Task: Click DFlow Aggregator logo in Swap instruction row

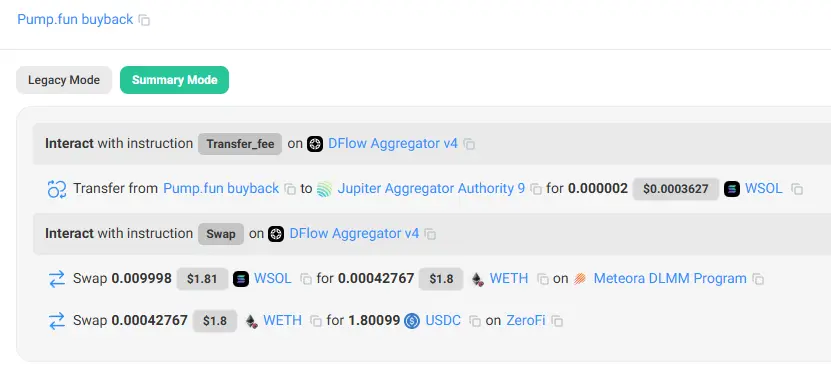Action: [276, 234]
